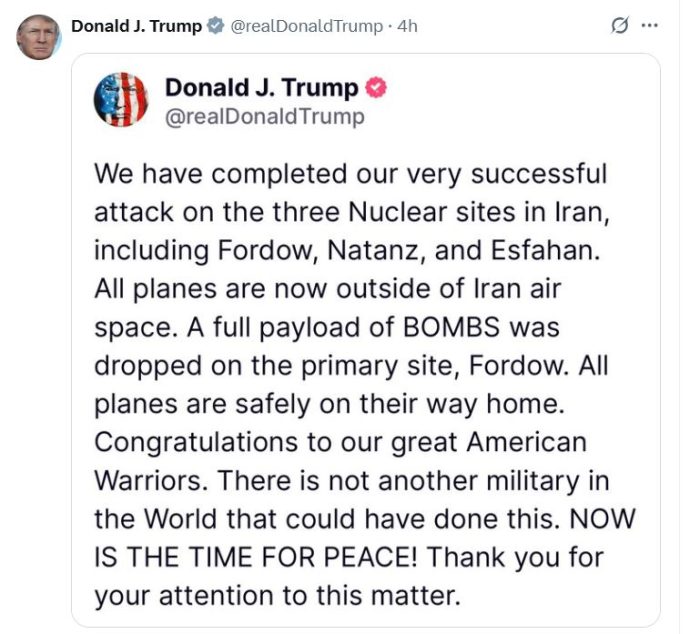Click the @realDonaldTrump handle inside quoted post
Viewport: 700px width, 634px height.
point(265,117)
